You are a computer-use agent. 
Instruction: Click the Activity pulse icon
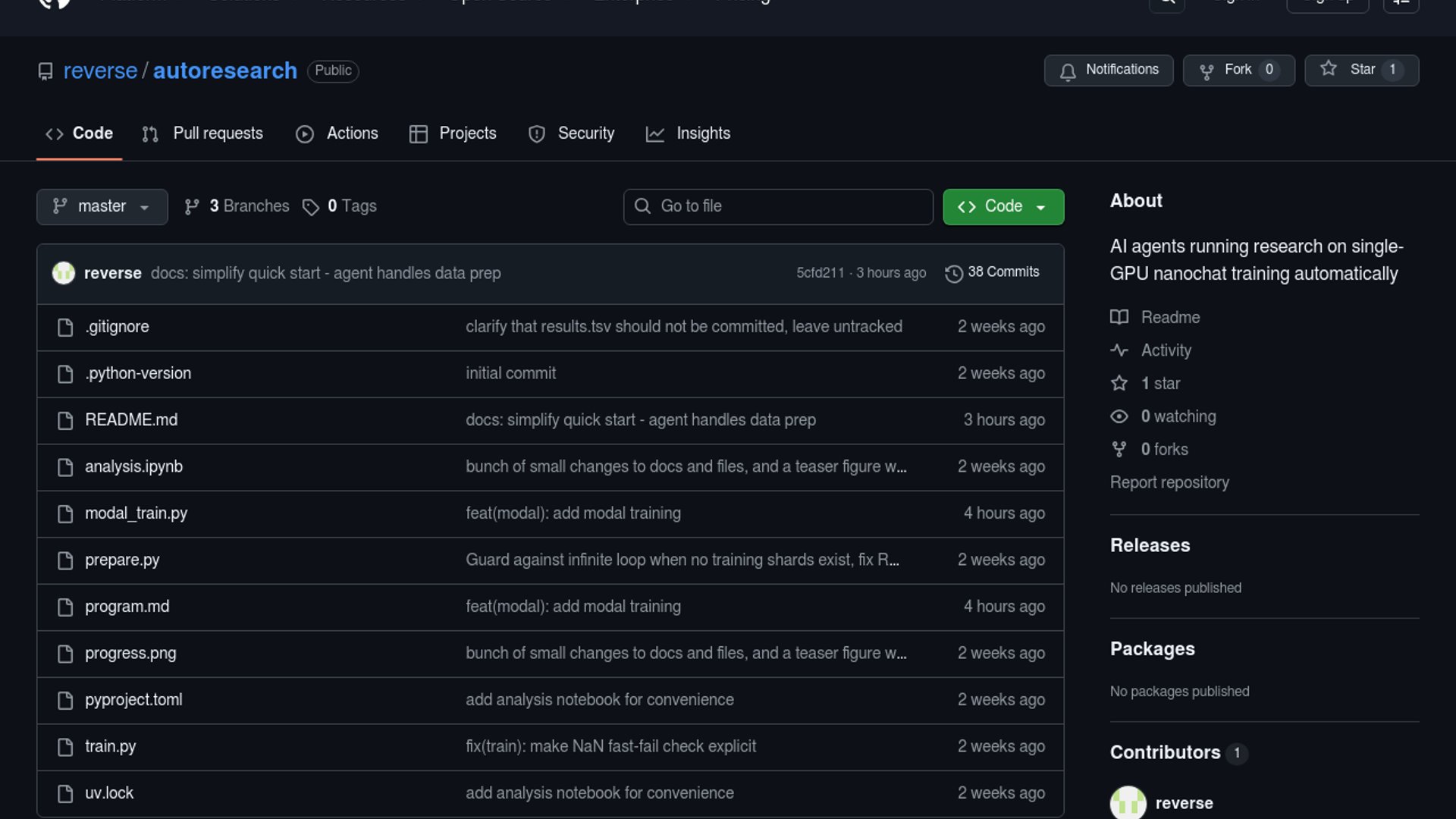1119,350
